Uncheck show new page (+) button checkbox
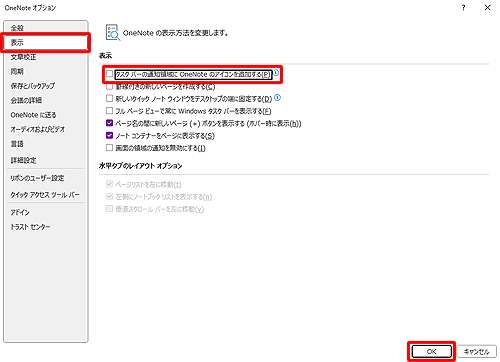This screenshot has width=500, height=362. (x=109, y=123)
